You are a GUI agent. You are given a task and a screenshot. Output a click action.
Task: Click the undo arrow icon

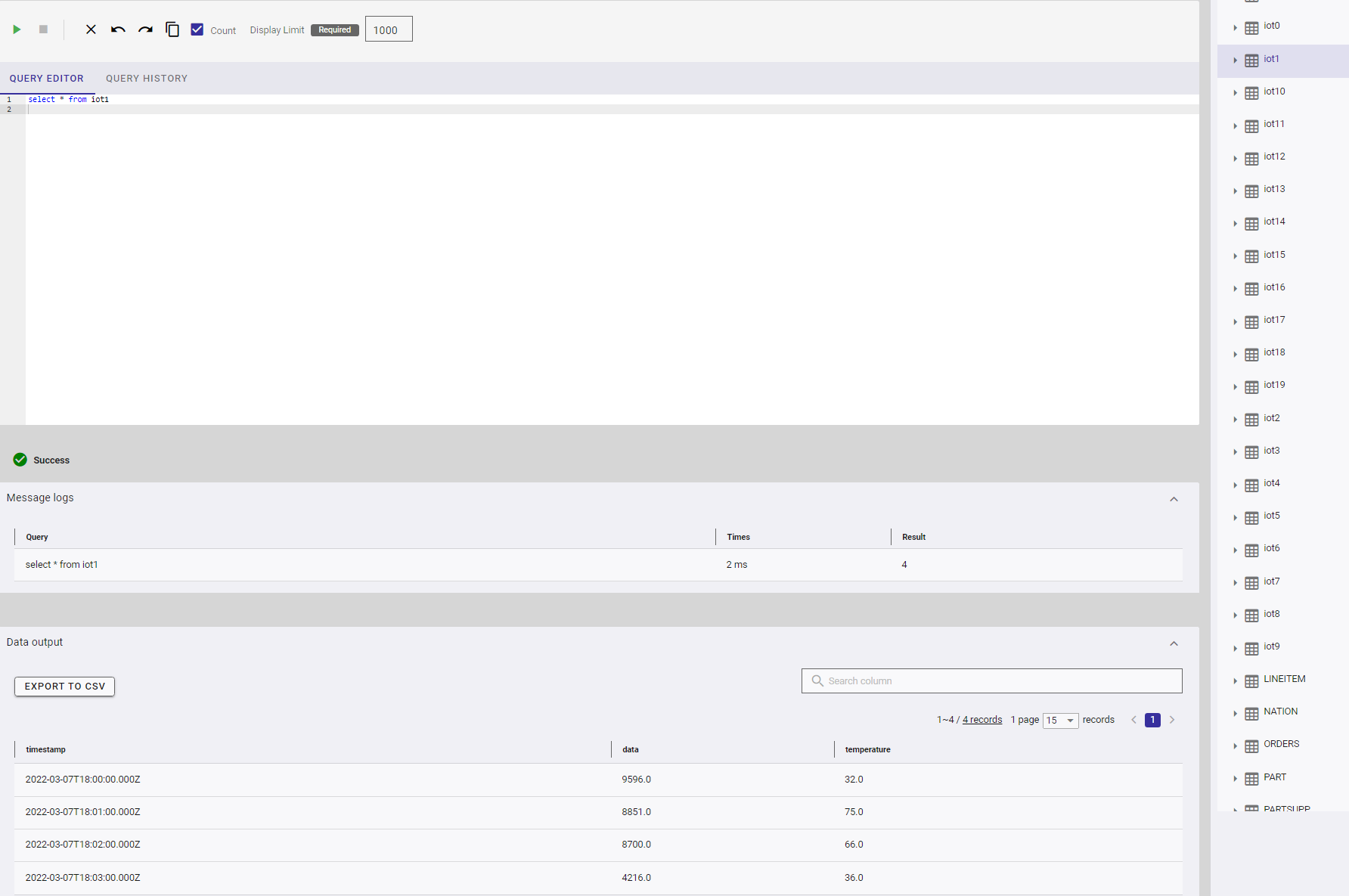pyautogui.click(x=118, y=29)
